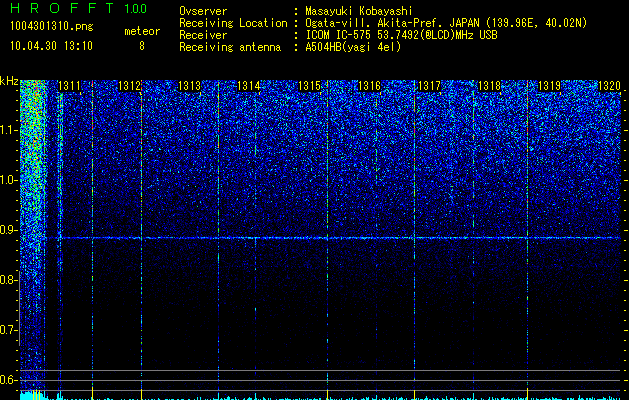Click the 1312 time marker
629x400 pixels.
click(130, 86)
